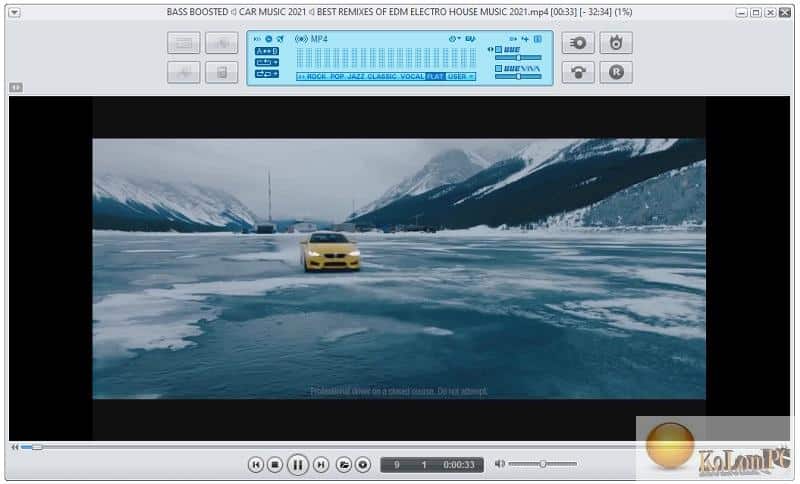
Task: Enable the BBE ViVA checkbox
Action: tap(498, 68)
